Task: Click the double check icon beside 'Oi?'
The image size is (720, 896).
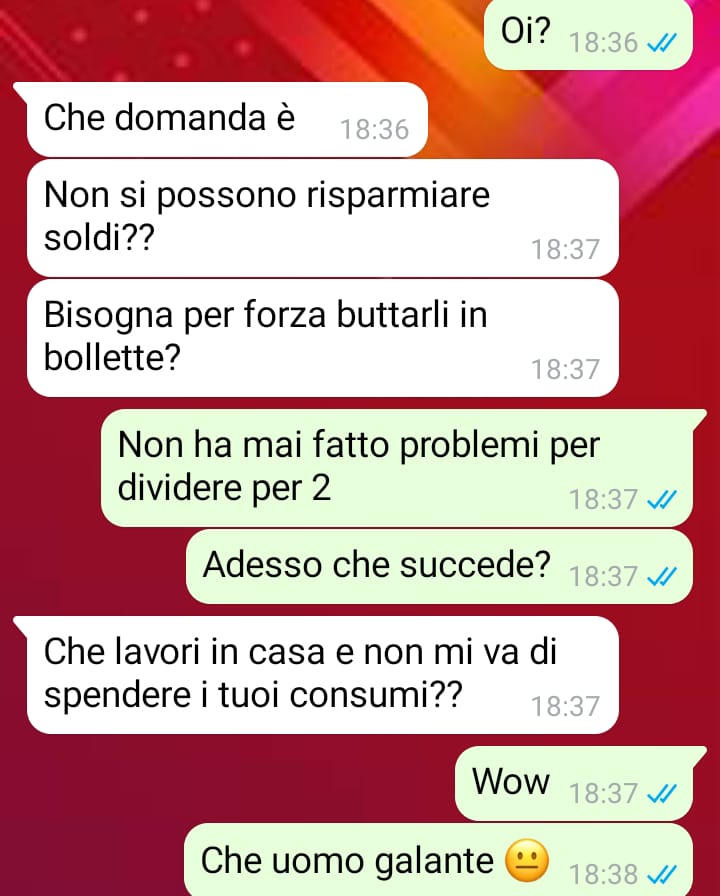Action: pyautogui.click(x=662, y=43)
